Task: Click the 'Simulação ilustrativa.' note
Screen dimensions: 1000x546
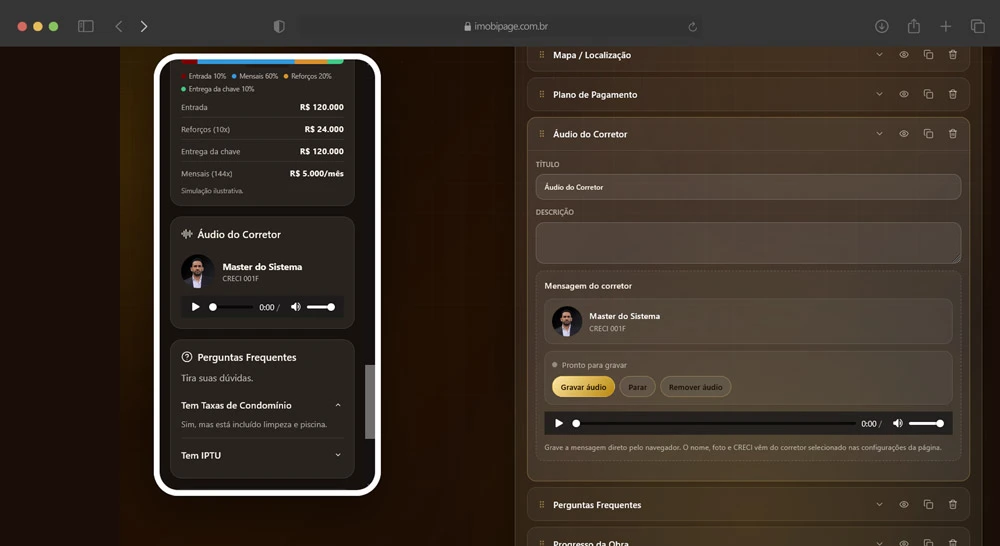Action: pos(212,191)
